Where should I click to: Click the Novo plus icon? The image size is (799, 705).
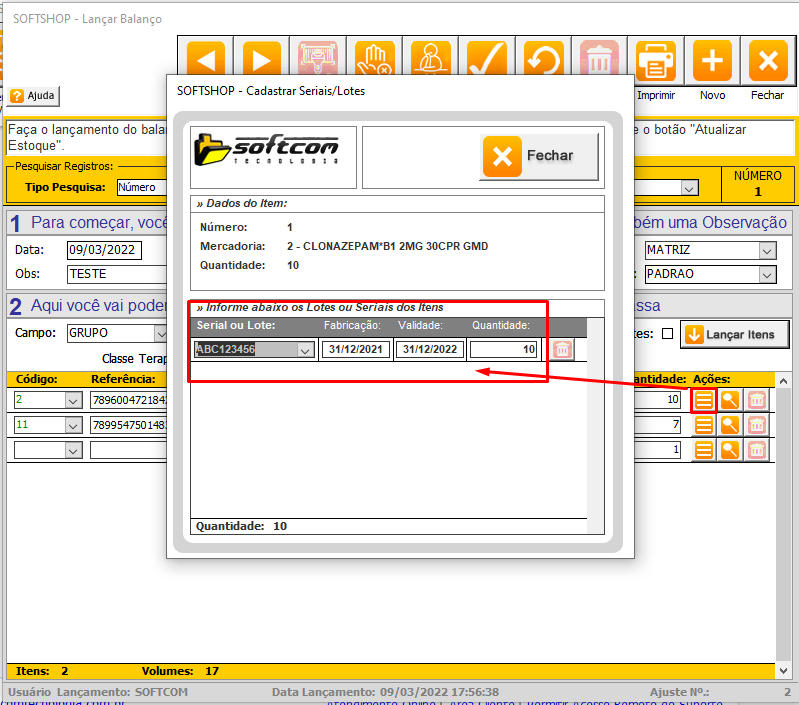(x=712, y=60)
